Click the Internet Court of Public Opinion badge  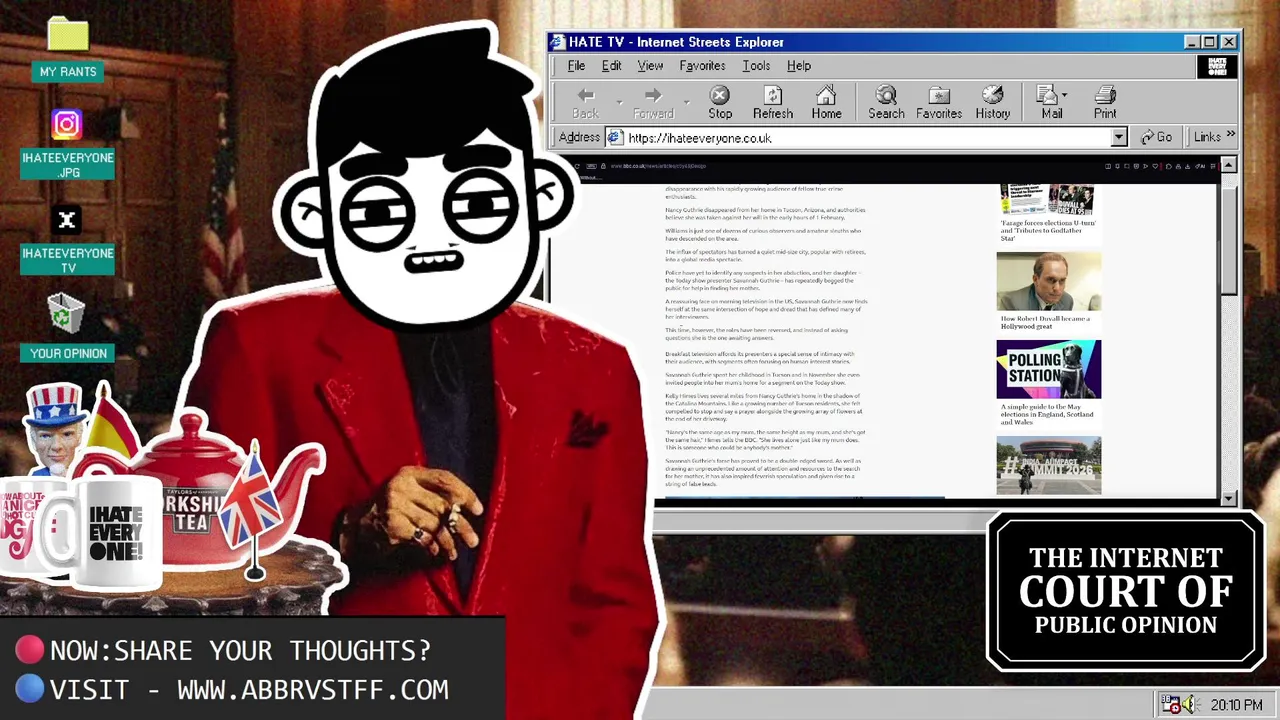tap(1125, 591)
